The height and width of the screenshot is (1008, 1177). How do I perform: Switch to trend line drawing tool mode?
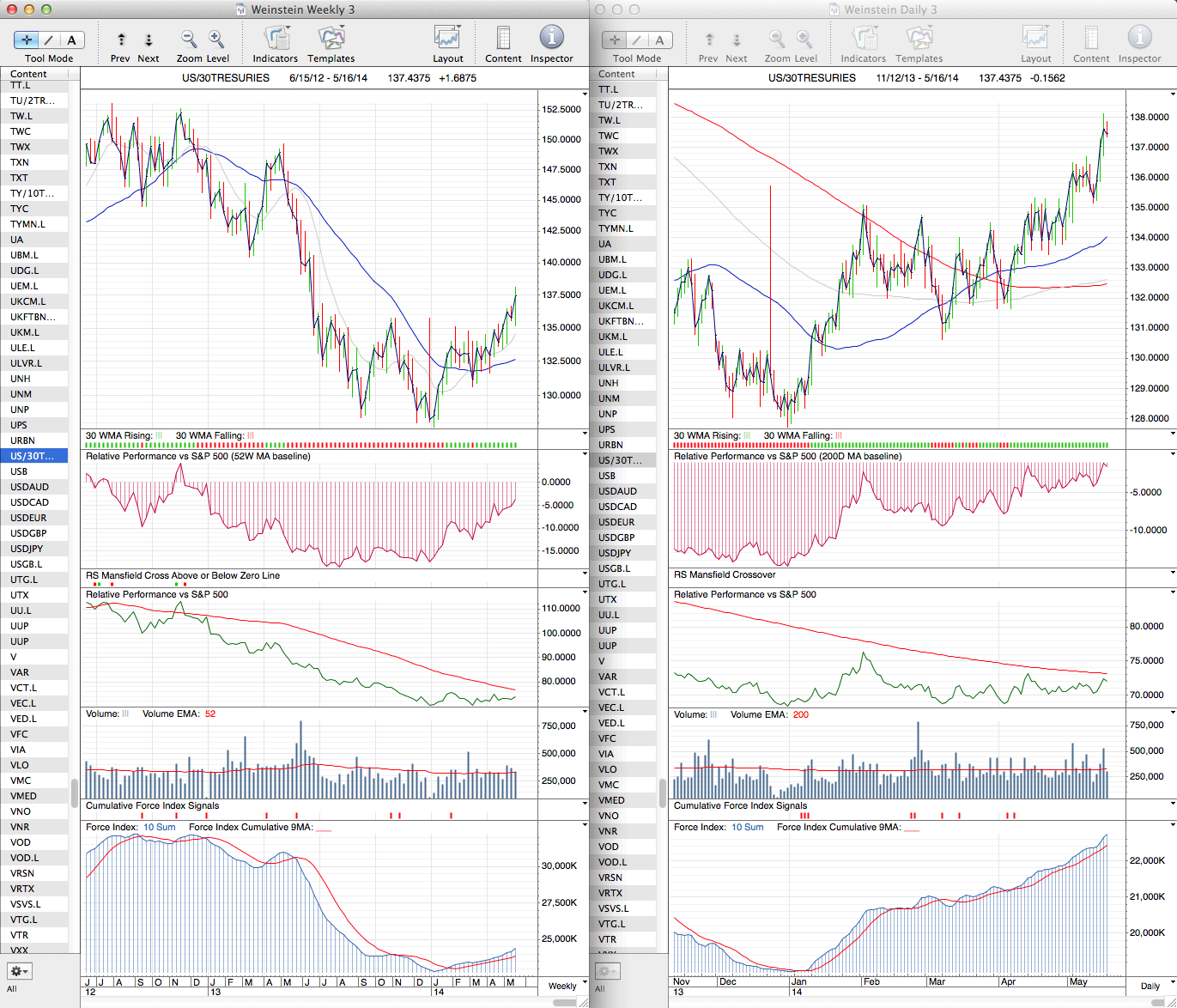coord(49,40)
